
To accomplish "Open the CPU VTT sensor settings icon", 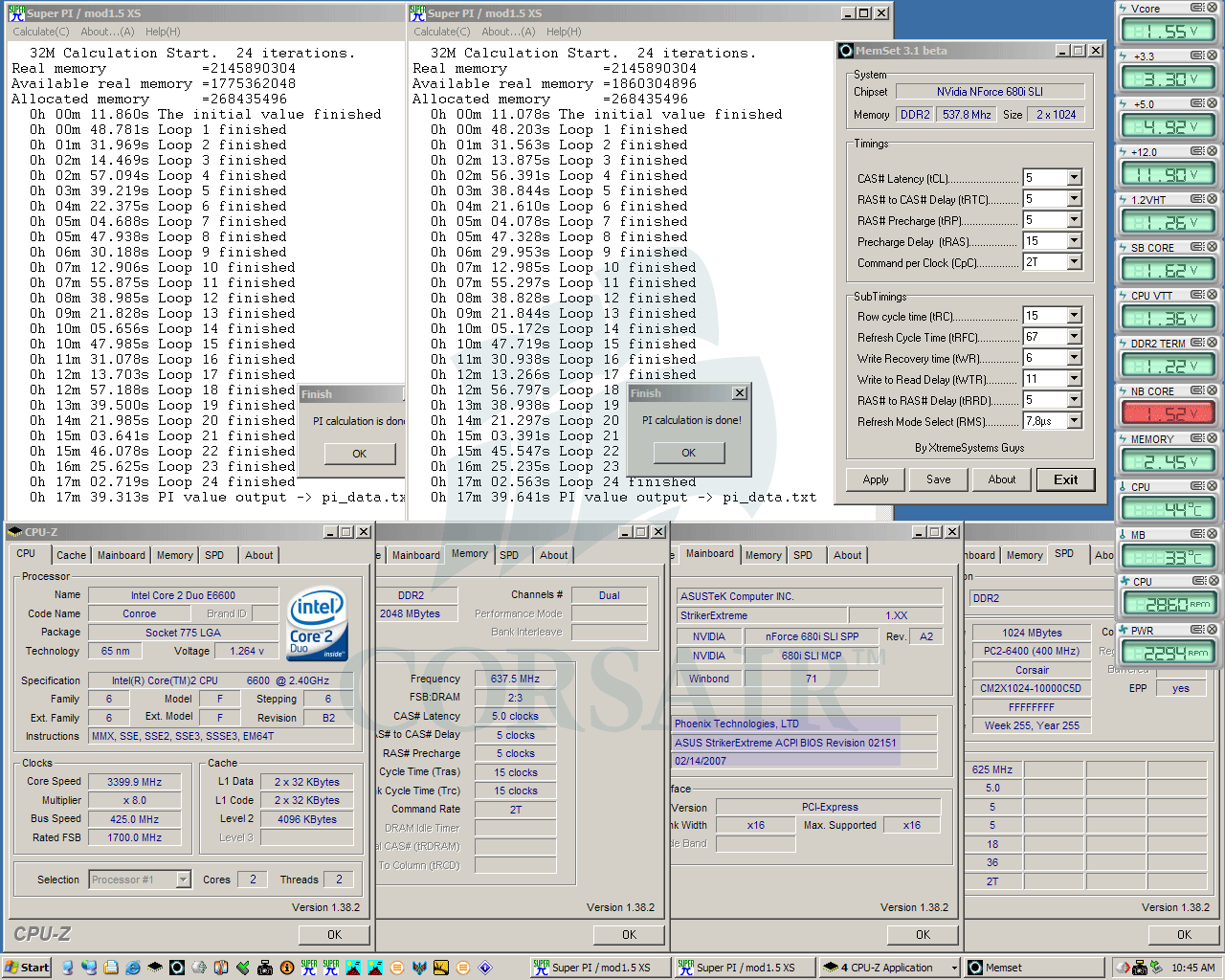I will [1196, 295].
